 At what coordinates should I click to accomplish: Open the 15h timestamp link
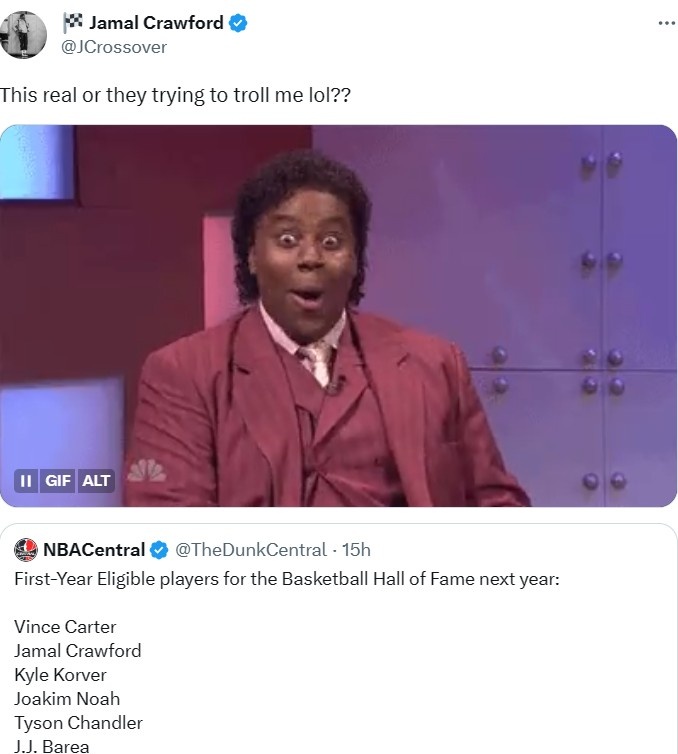pyautogui.click(x=356, y=550)
